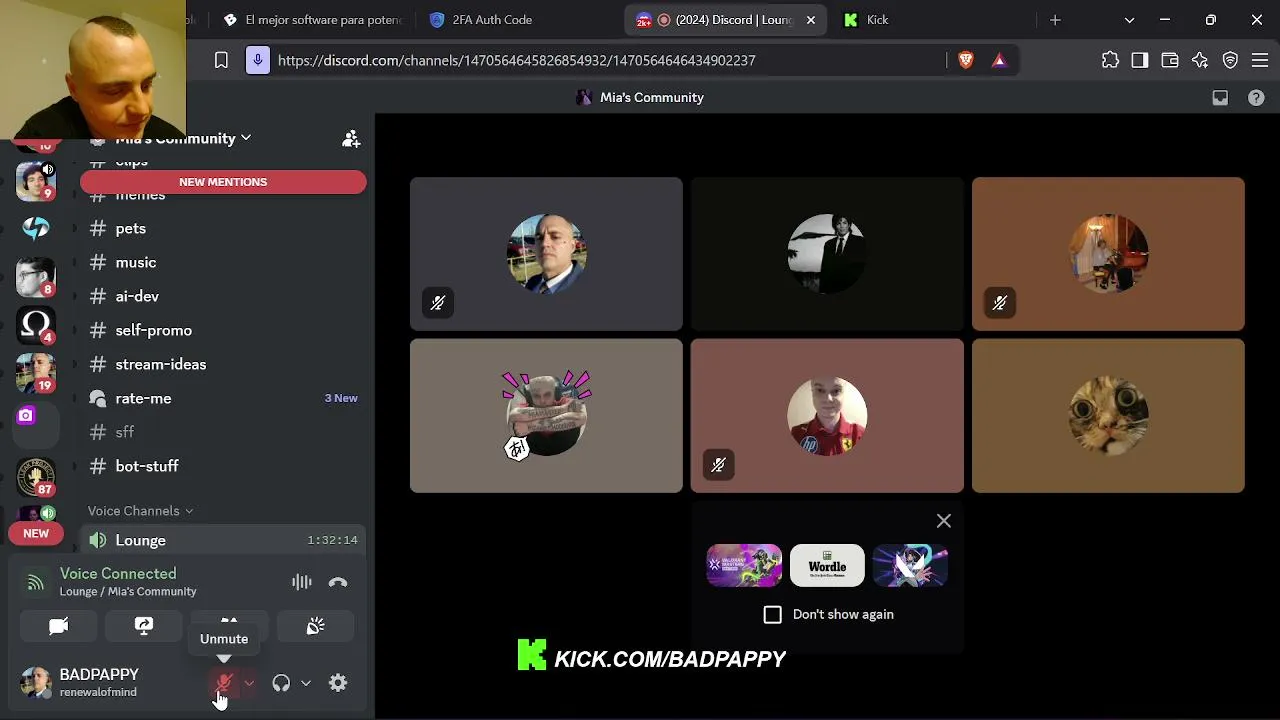The width and height of the screenshot is (1280, 720).
Task: Jump to NEW MENTIONS
Action: (223, 182)
